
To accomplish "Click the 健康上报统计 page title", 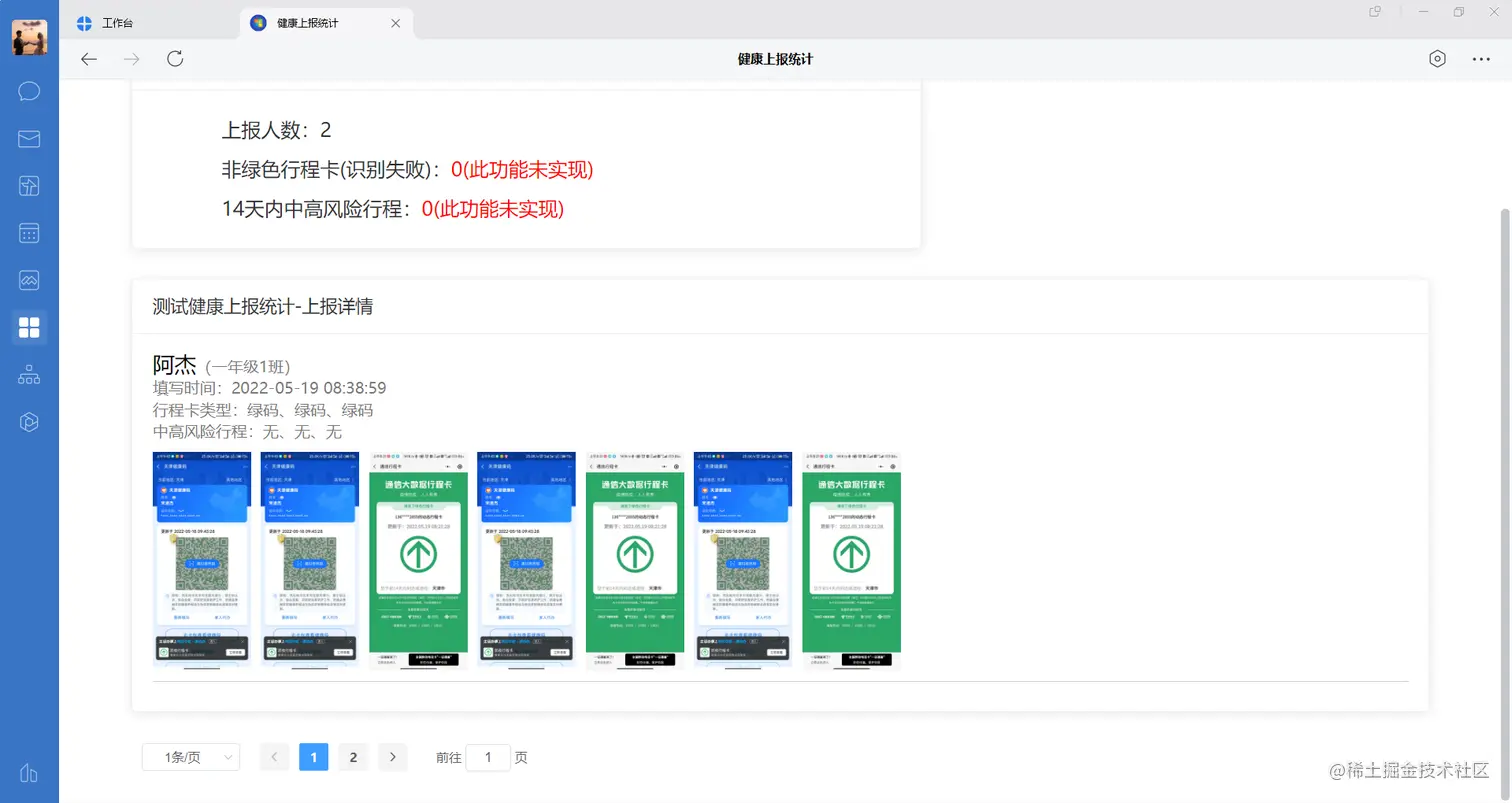I will (775, 59).
